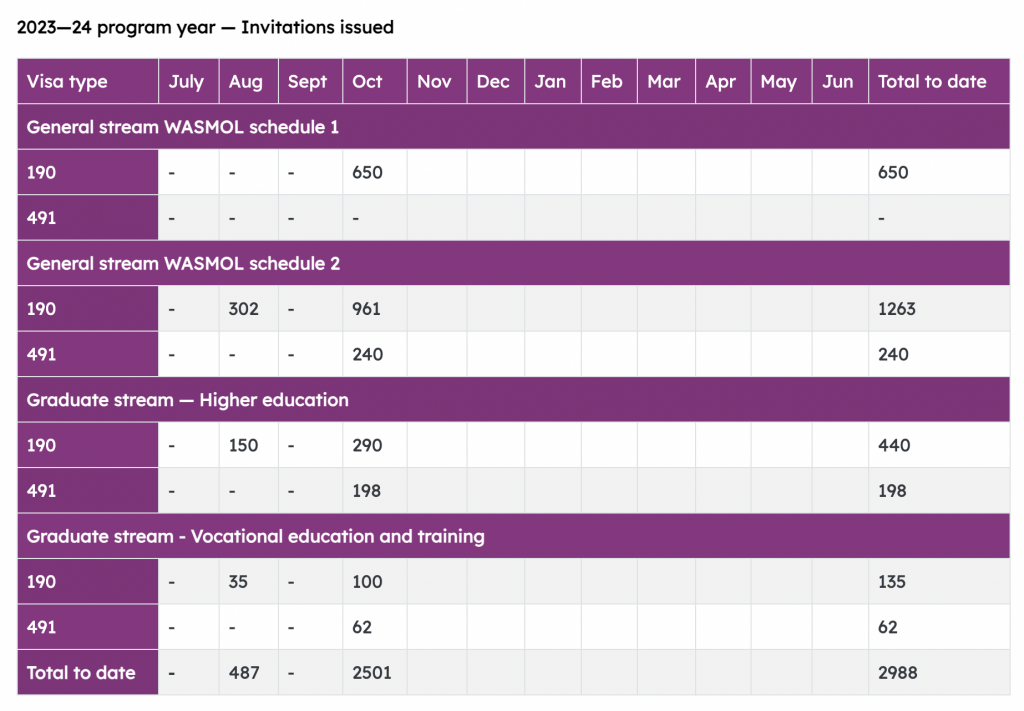1024x711 pixels.
Task: Click the Vocational education and training heading
Action: coord(255,537)
